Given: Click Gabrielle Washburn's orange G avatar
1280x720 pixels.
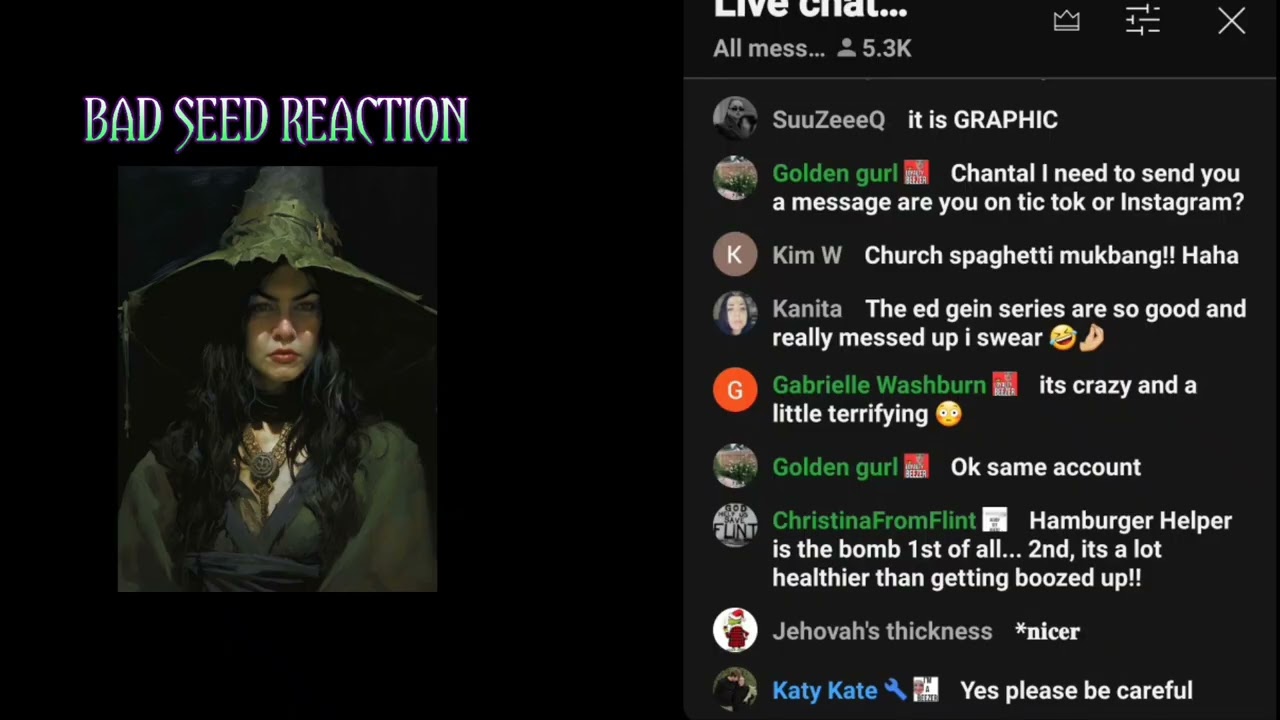Looking at the screenshot, I should (735, 389).
